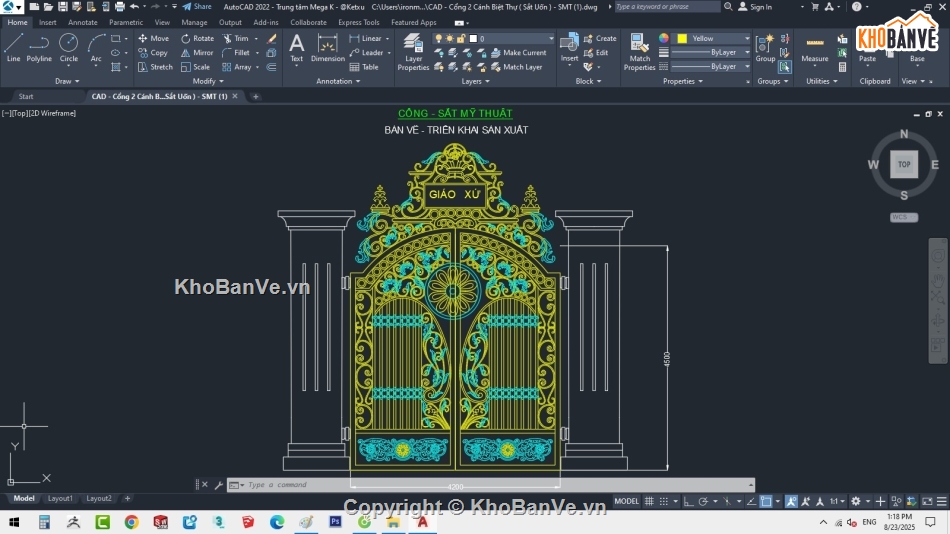This screenshot has height=534, width=950.
Task: Expand the Draw panel
Action: [67, 81]
